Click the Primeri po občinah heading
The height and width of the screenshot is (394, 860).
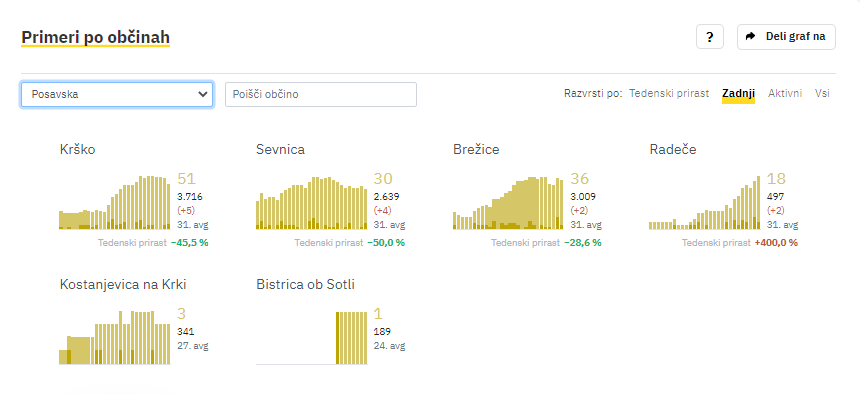(95, 37)
